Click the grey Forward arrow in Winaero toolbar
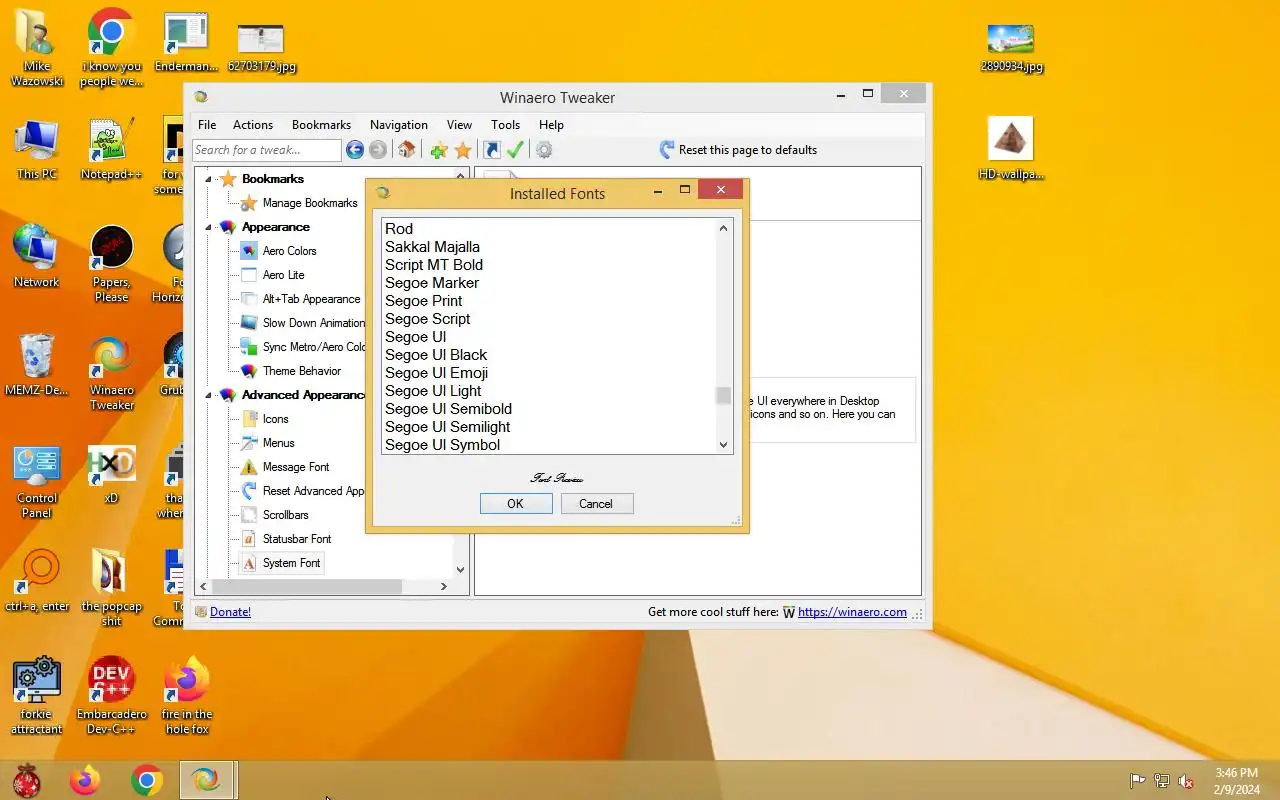The image size is (1280, 800). pyautogui.click(x=377, y=150)
